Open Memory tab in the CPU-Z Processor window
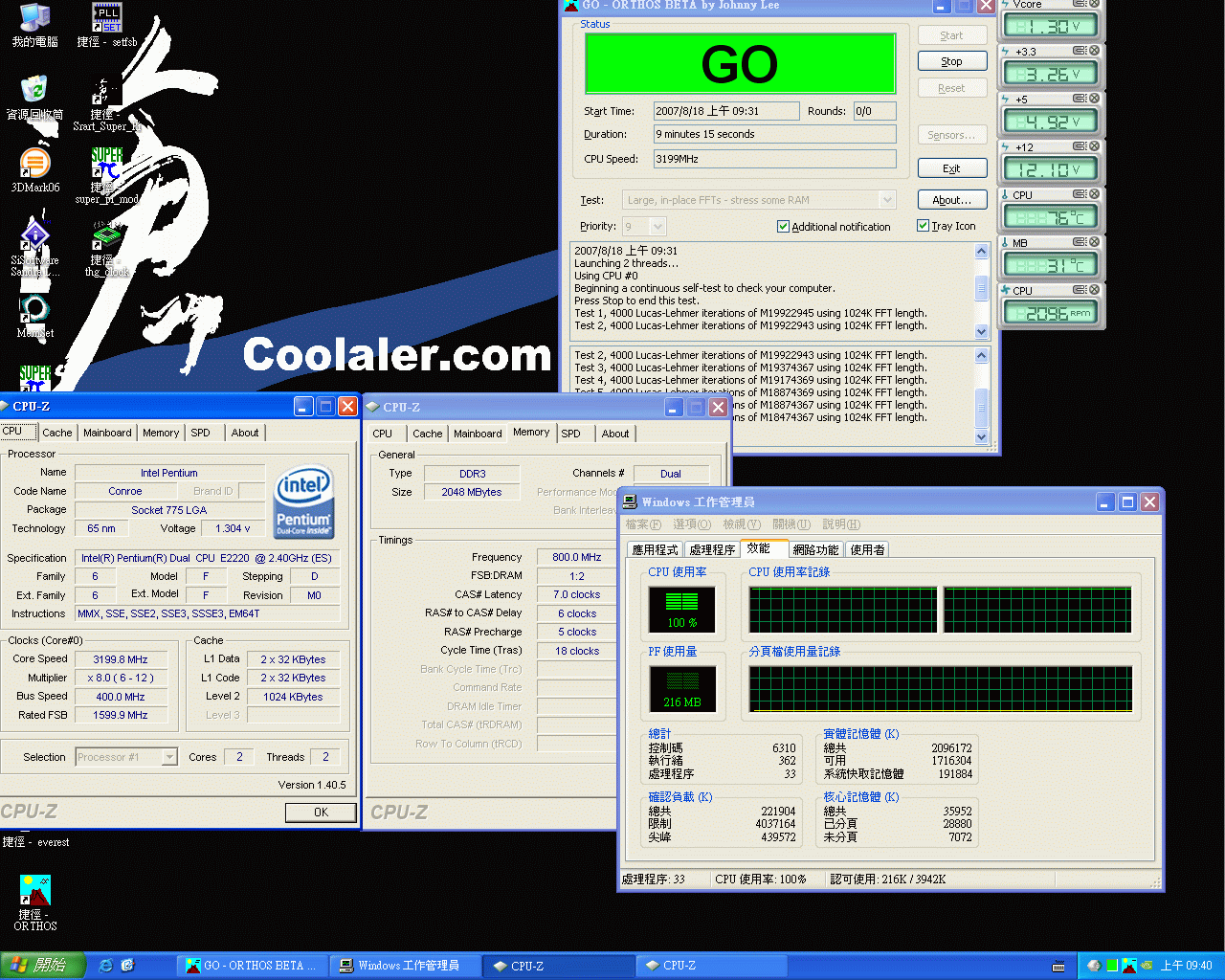Screen dimensions: 1225x980 (161, 433)
